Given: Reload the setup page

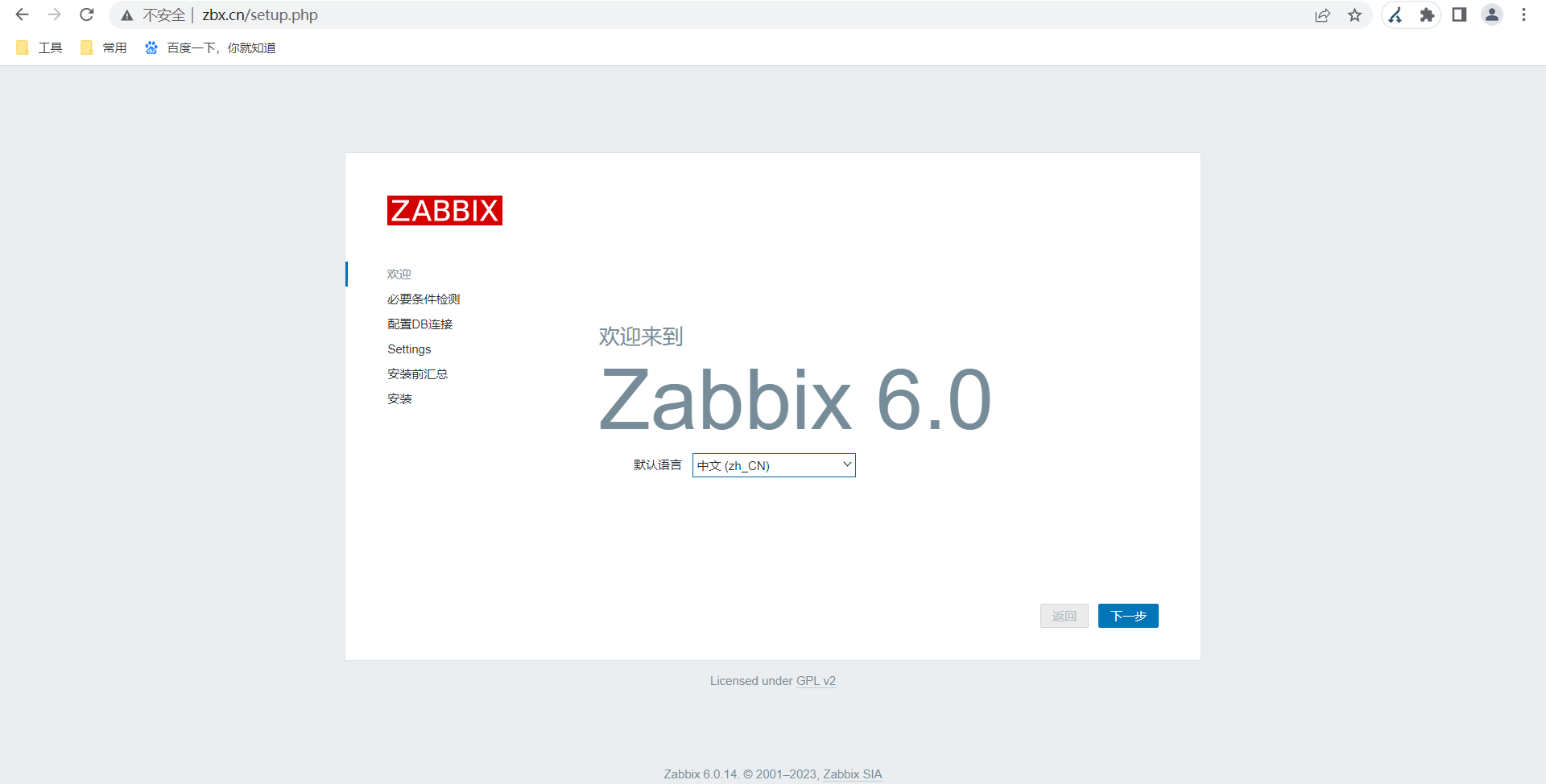Looking at the screenshot, I should point(87,15).
